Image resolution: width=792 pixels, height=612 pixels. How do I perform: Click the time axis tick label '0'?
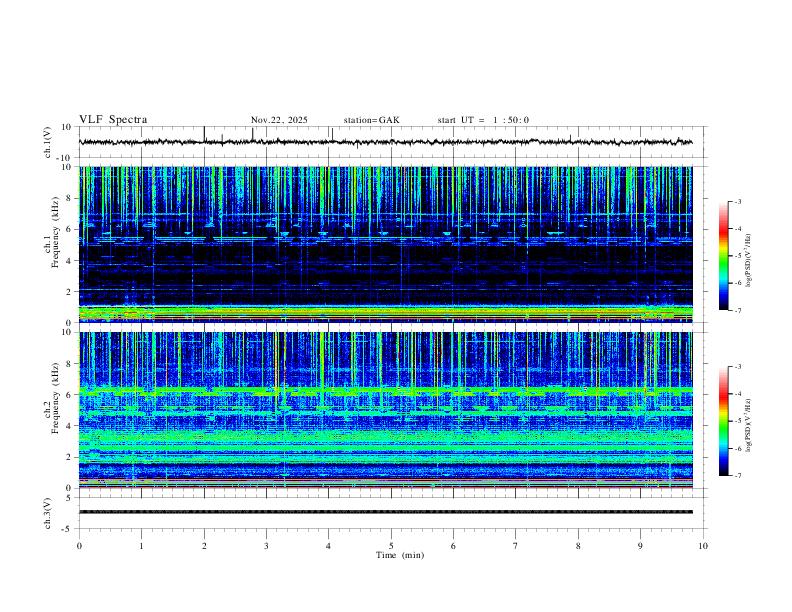click(x=79, y=546)
